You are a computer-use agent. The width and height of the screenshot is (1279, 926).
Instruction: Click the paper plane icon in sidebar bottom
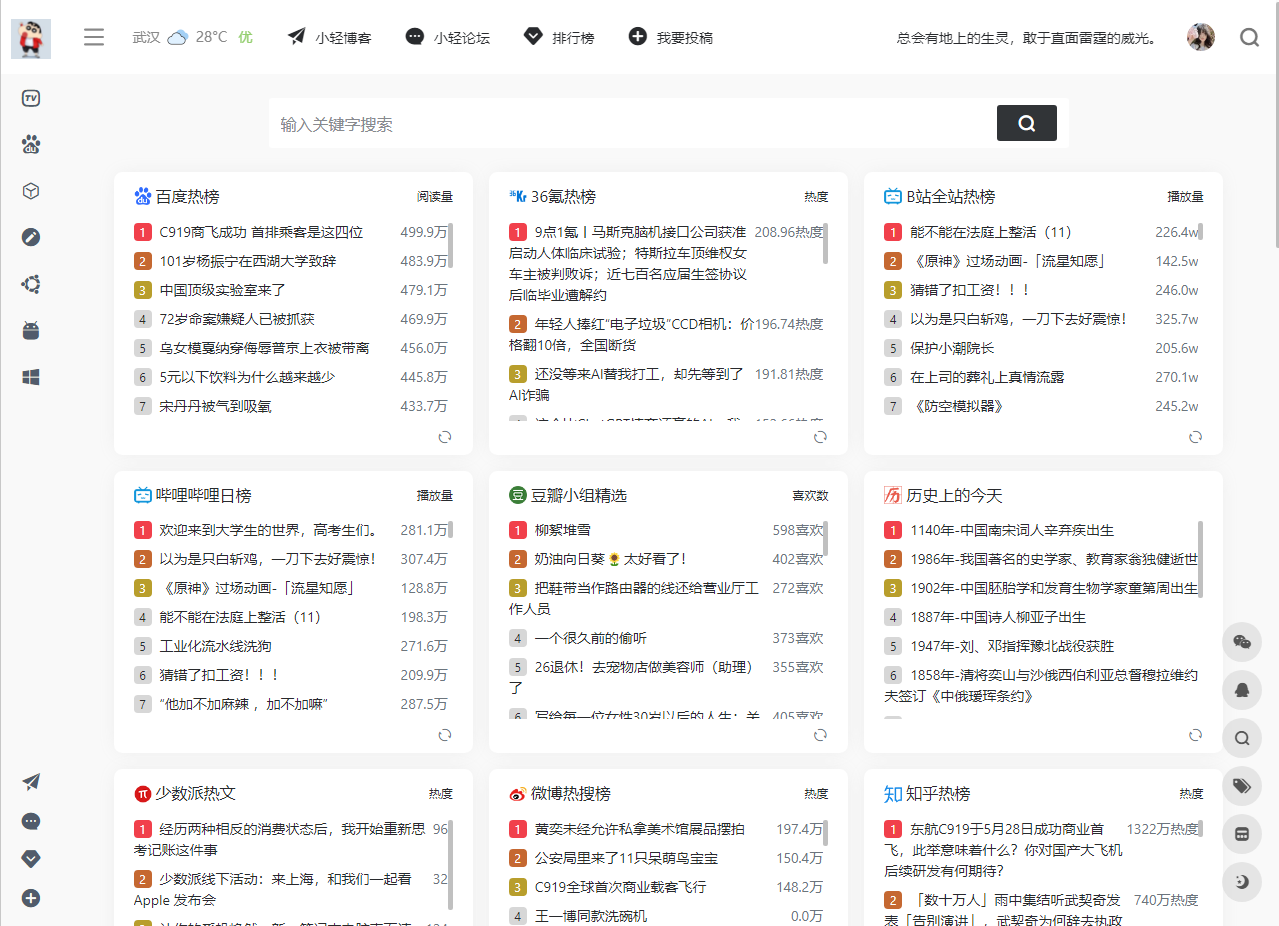point(31,782)
